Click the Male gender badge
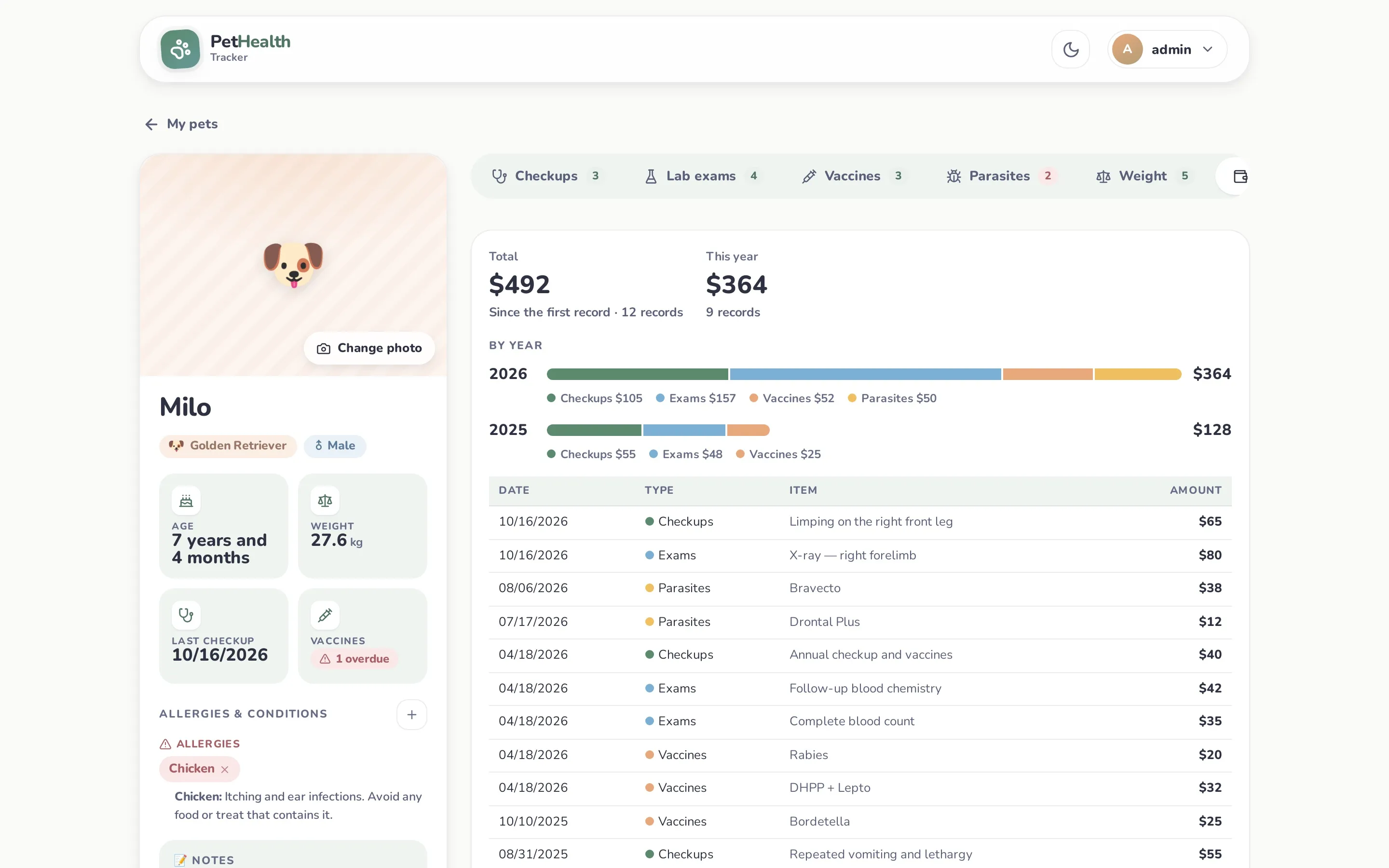Image resolution: width=1389 pixels, height=868 pixels. pos(335,446)
